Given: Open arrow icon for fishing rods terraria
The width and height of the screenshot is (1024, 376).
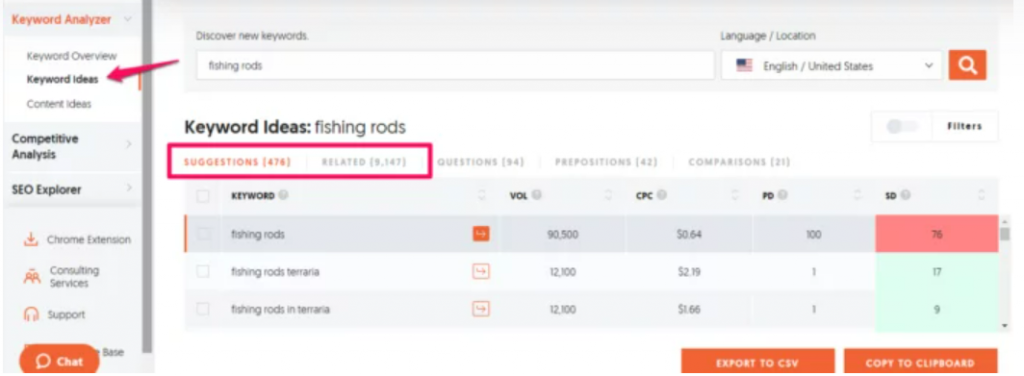Looking at the screenshot, I should 481,272.
